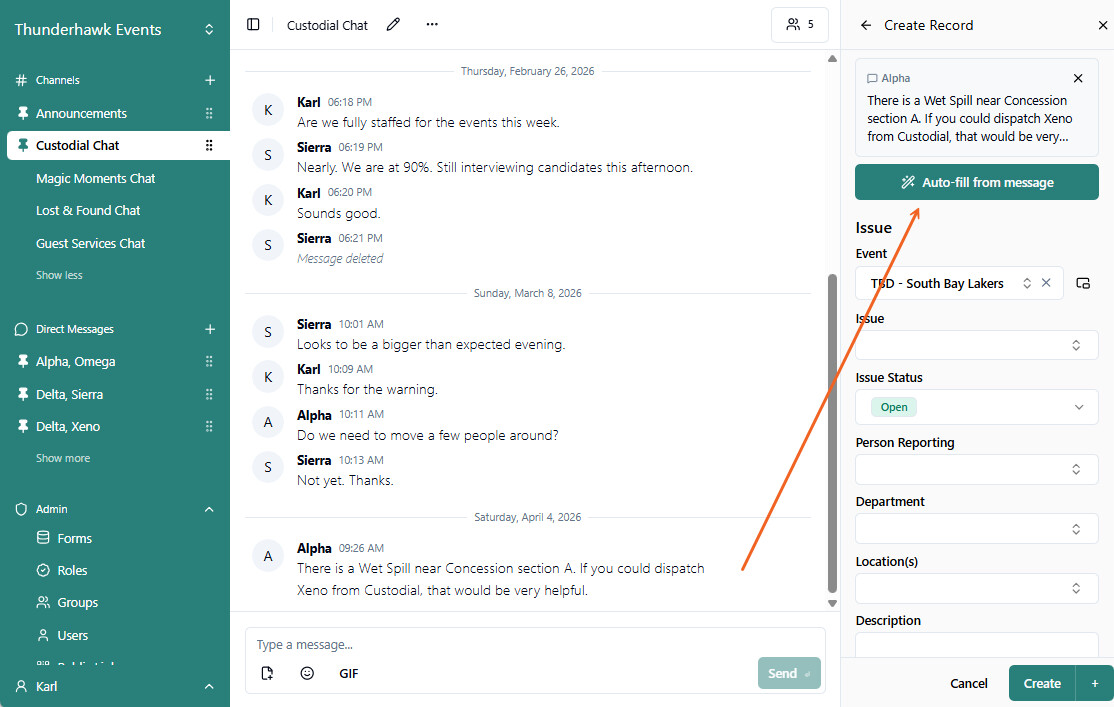Click Alpha's avatar on the Wet Spill message
Image resolution: width=1114 pixels, height=707 pixels.
[x=268, y=556]
